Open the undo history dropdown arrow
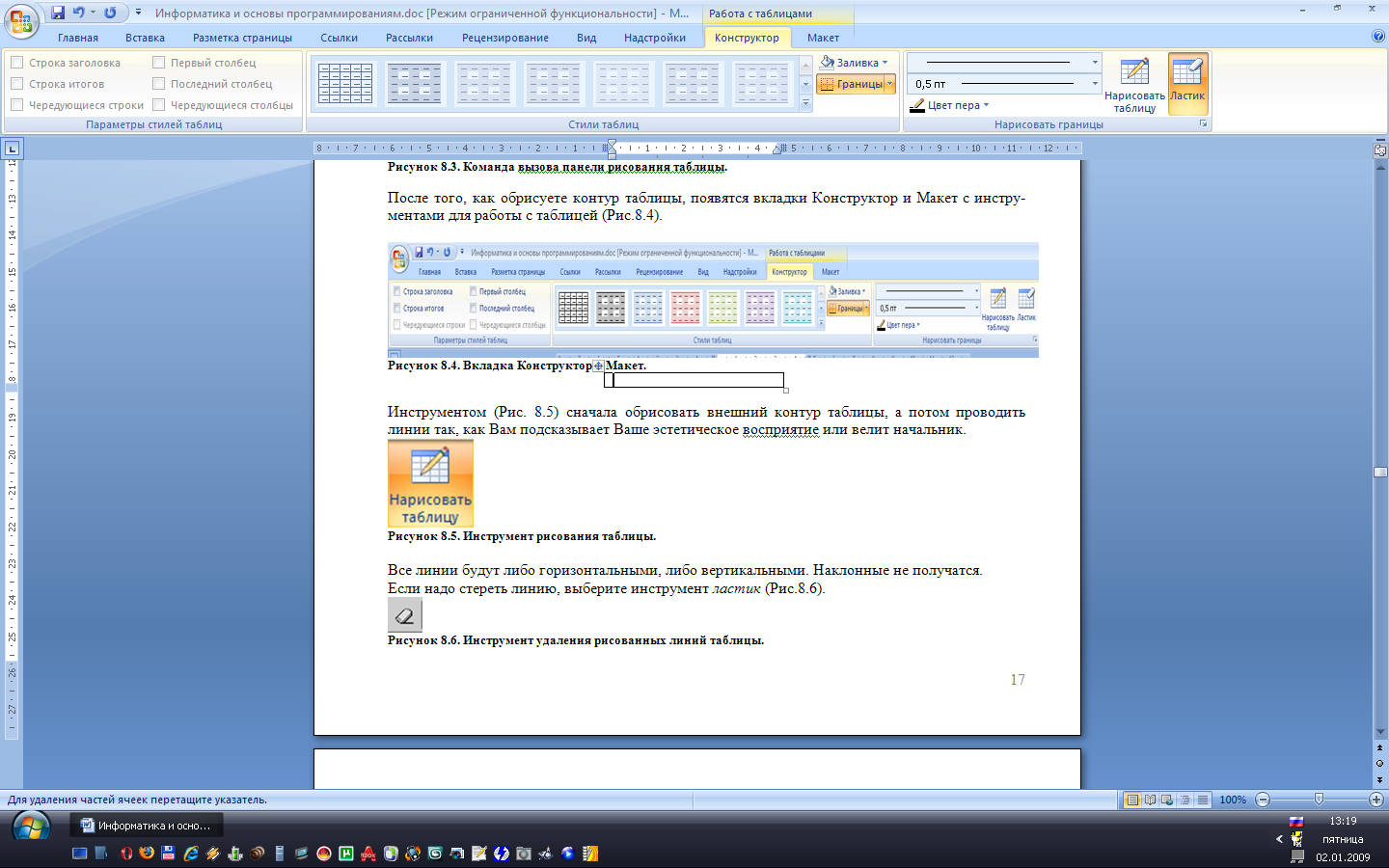 pos(94,13)
